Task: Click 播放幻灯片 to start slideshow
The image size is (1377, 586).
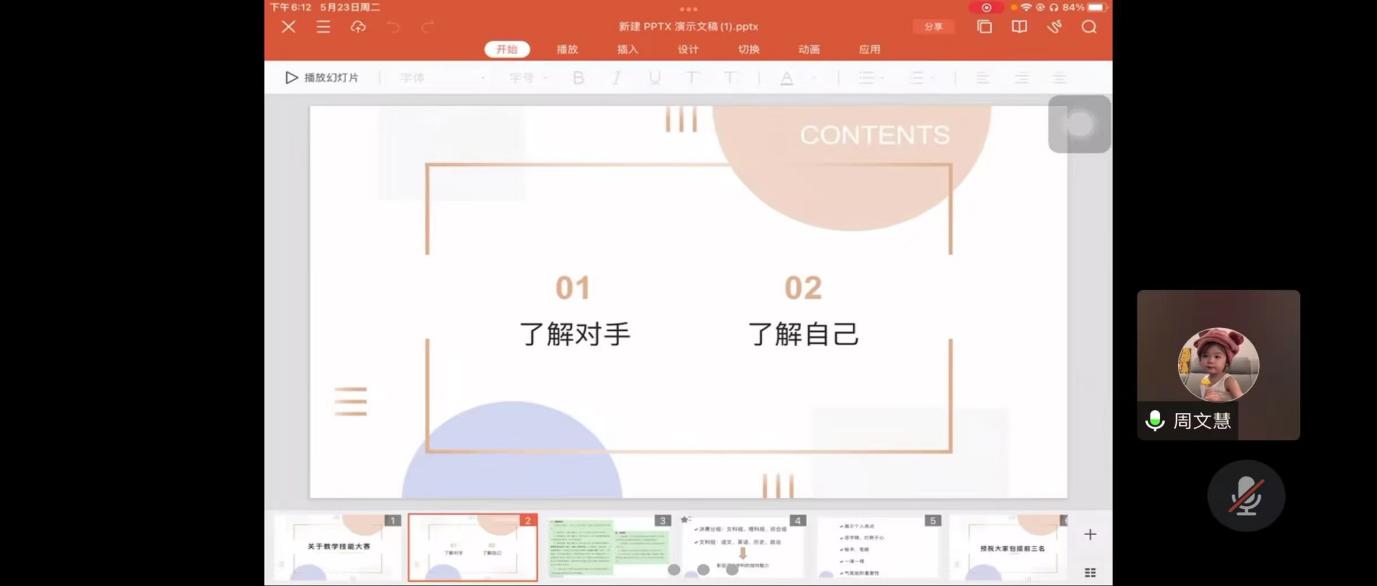Action: (x=322, y=78)
